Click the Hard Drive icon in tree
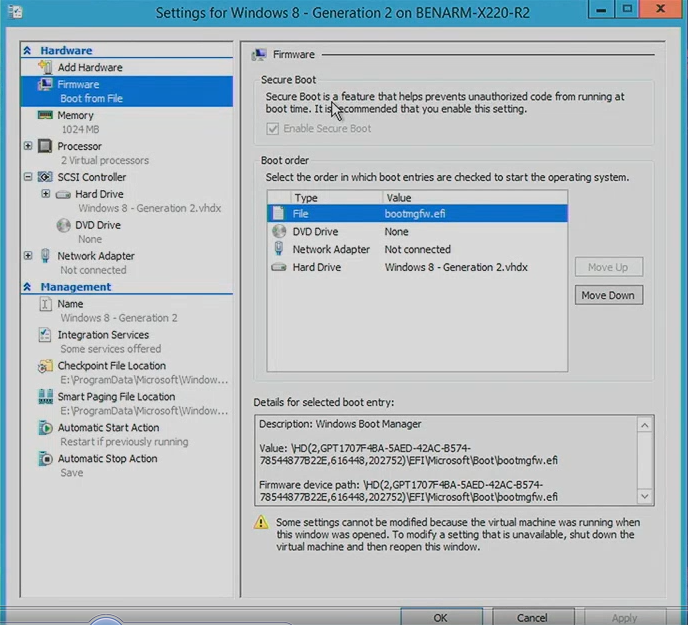688x625 pixels. click(x=63, y=194)
